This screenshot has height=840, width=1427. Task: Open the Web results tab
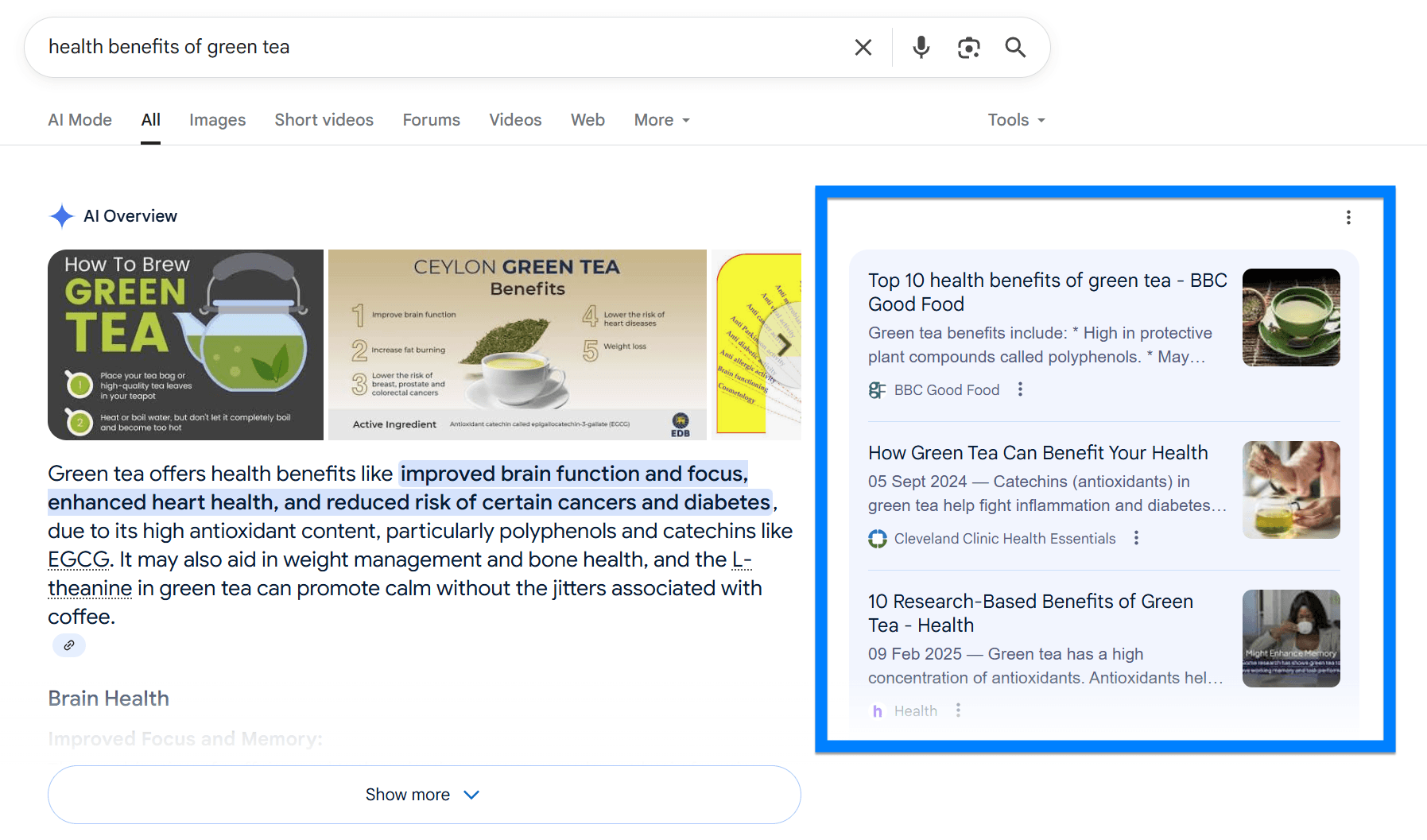pos(587,120)
